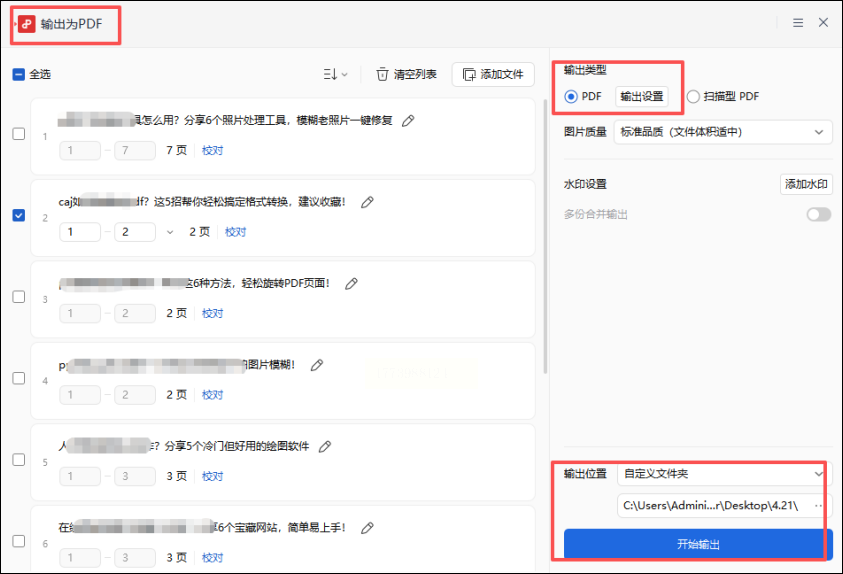Expand the page range chevron on file 2
Screen dimensions: 843x574
pos(169,232)
